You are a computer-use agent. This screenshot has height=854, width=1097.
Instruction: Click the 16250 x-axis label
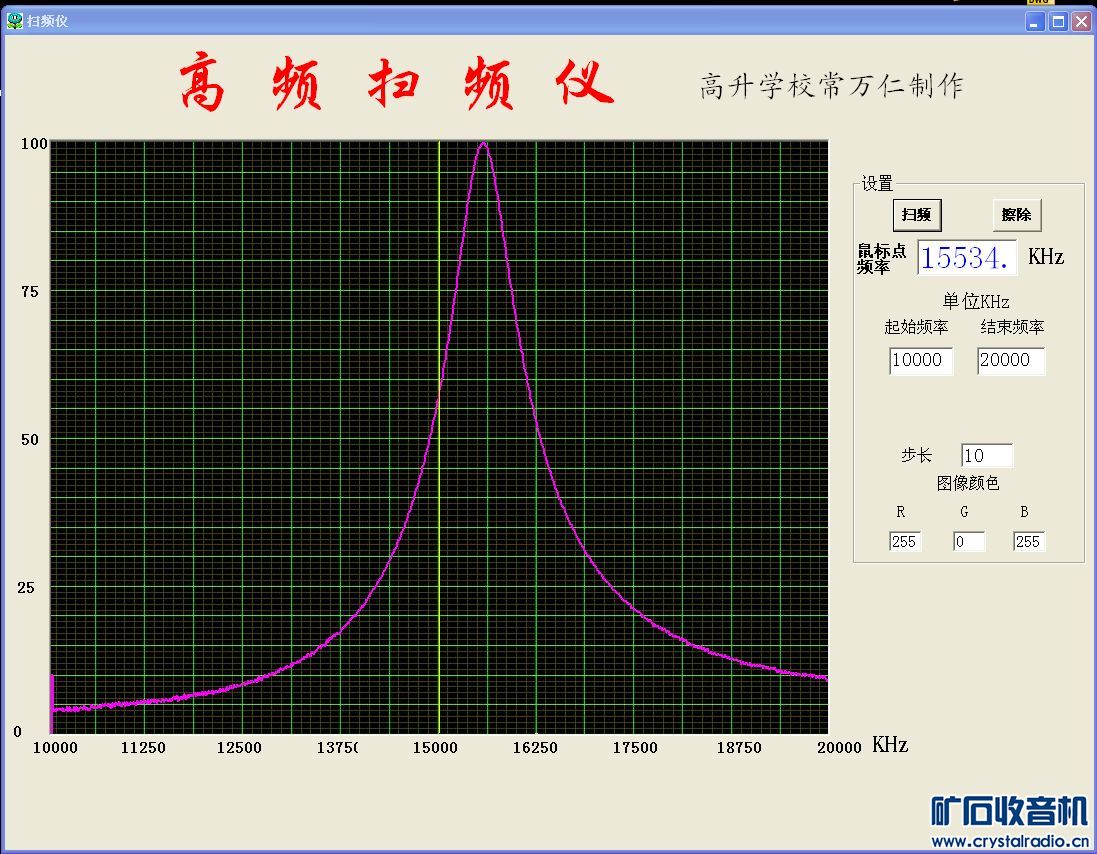tap(535, 748)
